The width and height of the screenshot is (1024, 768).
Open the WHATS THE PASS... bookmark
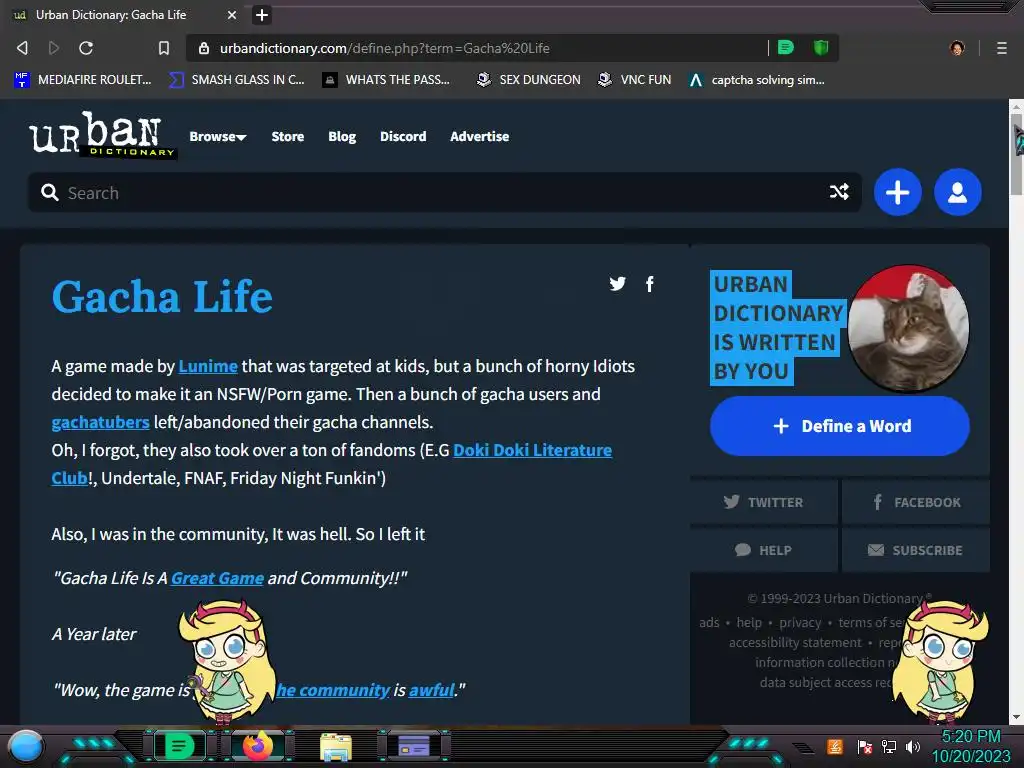(387, 80)
